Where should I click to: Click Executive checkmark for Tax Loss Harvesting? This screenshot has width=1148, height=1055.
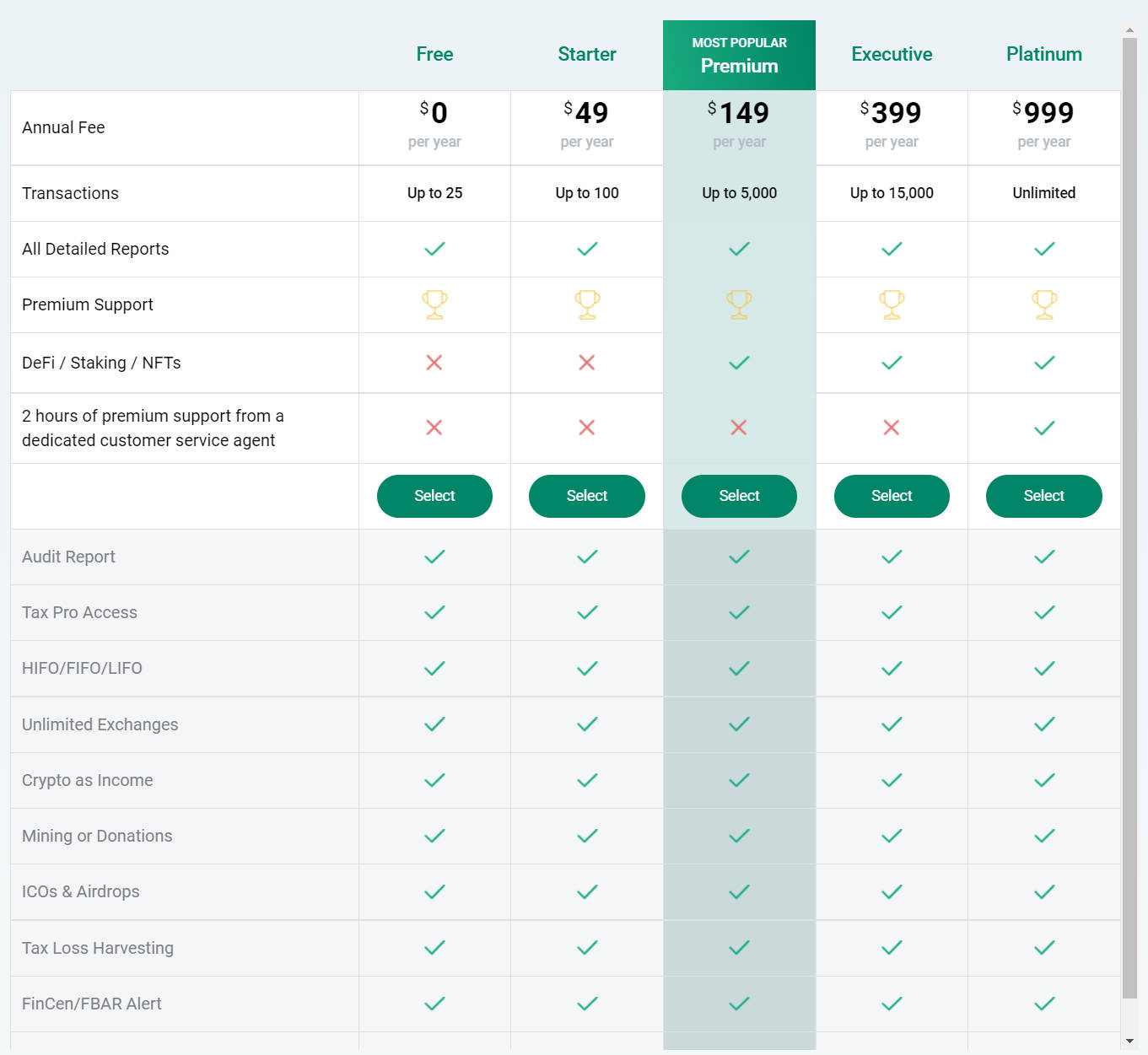click(892, 948)
